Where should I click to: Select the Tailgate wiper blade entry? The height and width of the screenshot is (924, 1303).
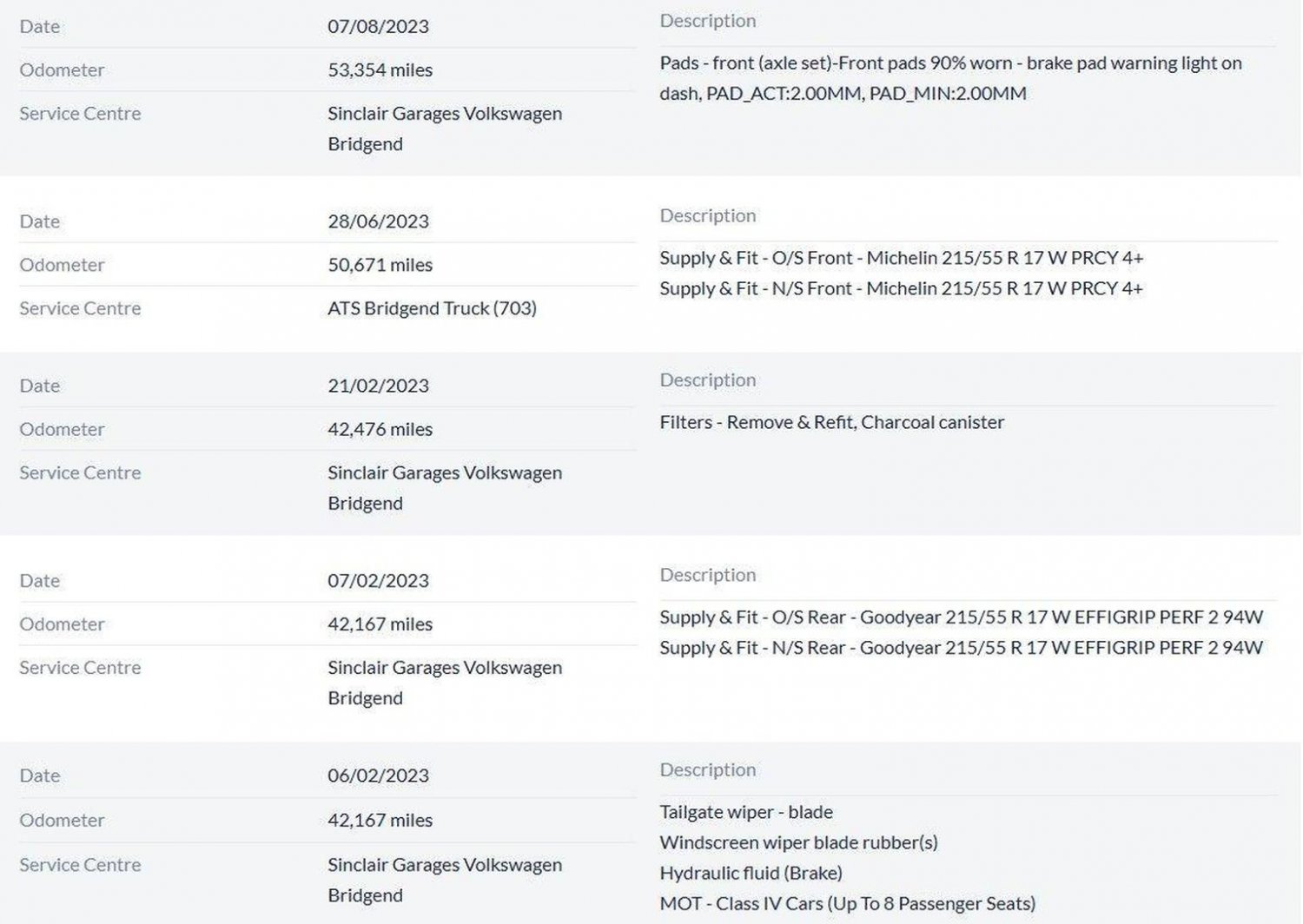point(745,811)
